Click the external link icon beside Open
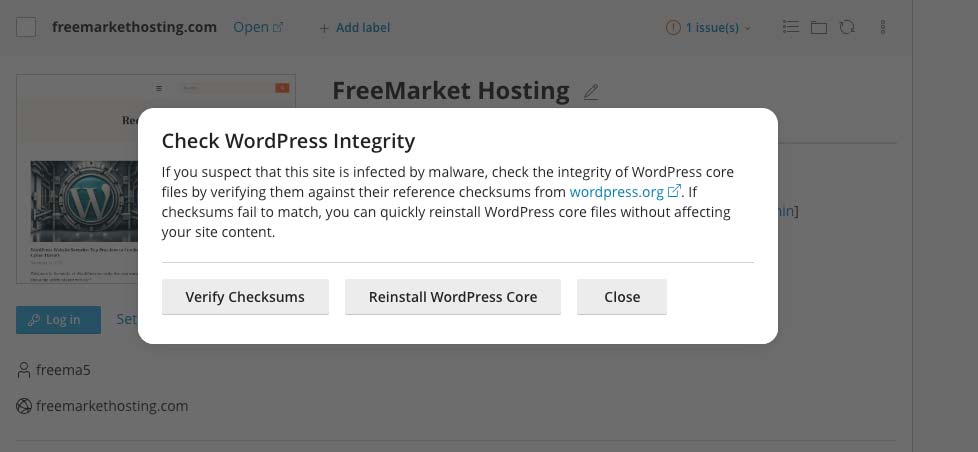This screenshot has height=452, width=978. (x=278, y=28)
